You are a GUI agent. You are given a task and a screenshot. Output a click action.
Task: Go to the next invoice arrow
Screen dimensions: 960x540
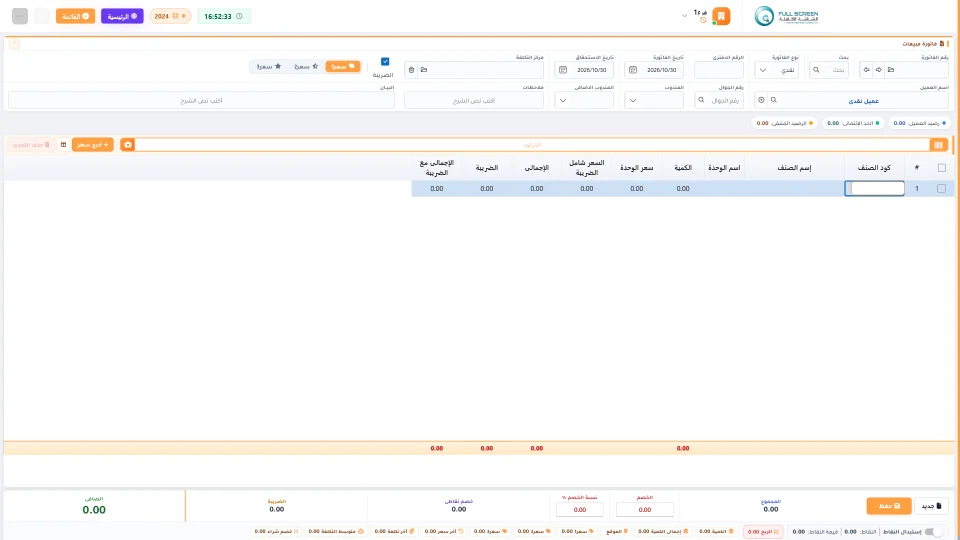pyautogui.click(x=879, y=70)
